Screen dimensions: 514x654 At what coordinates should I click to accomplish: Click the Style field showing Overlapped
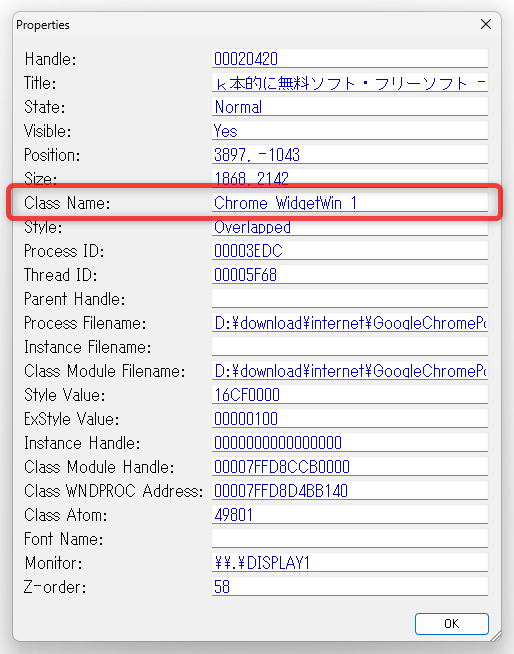click(350, 227)
